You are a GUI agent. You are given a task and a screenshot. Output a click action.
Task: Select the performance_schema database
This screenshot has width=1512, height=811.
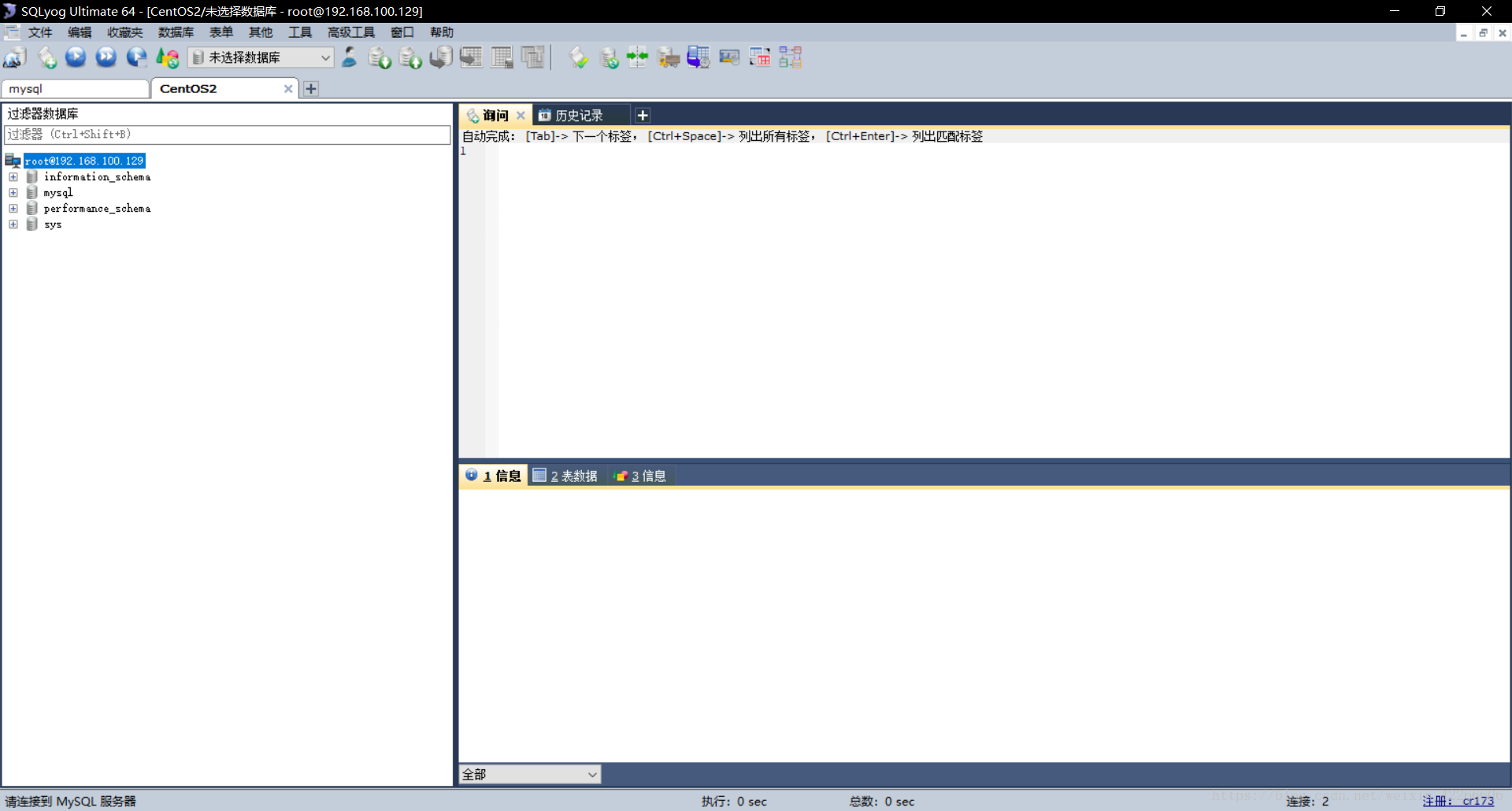[x=97, y=209]
